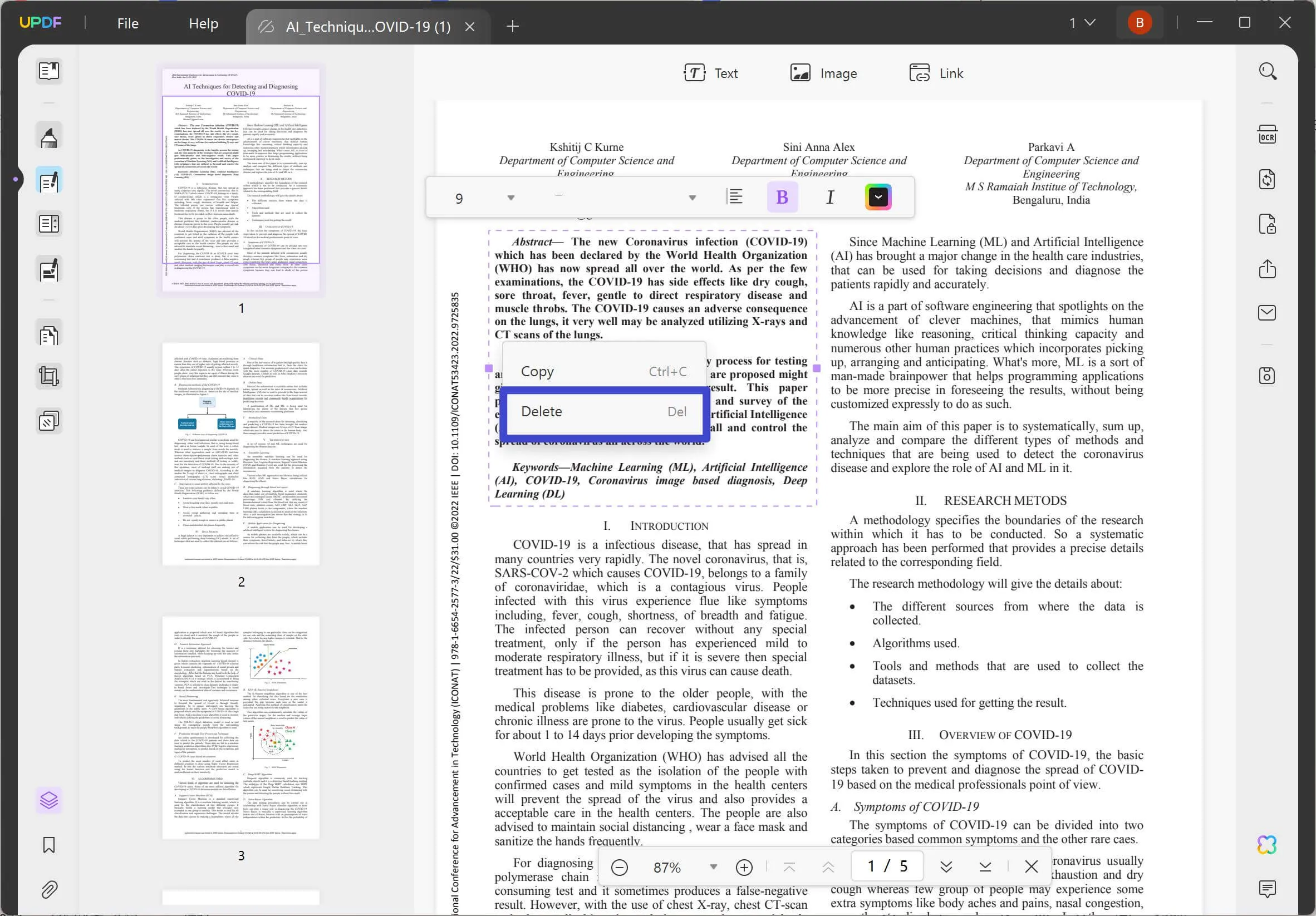Image resolution: width=1316 pixels, height=916 pixels.
Task: Click the Read Mode icon in sidebar
Action: coord(49,70)
